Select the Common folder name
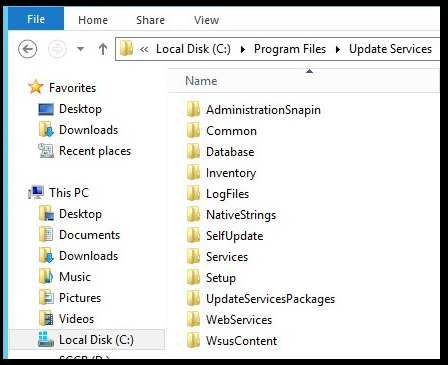The width and height of the screenshot is (448, 365). pos(231,131)
